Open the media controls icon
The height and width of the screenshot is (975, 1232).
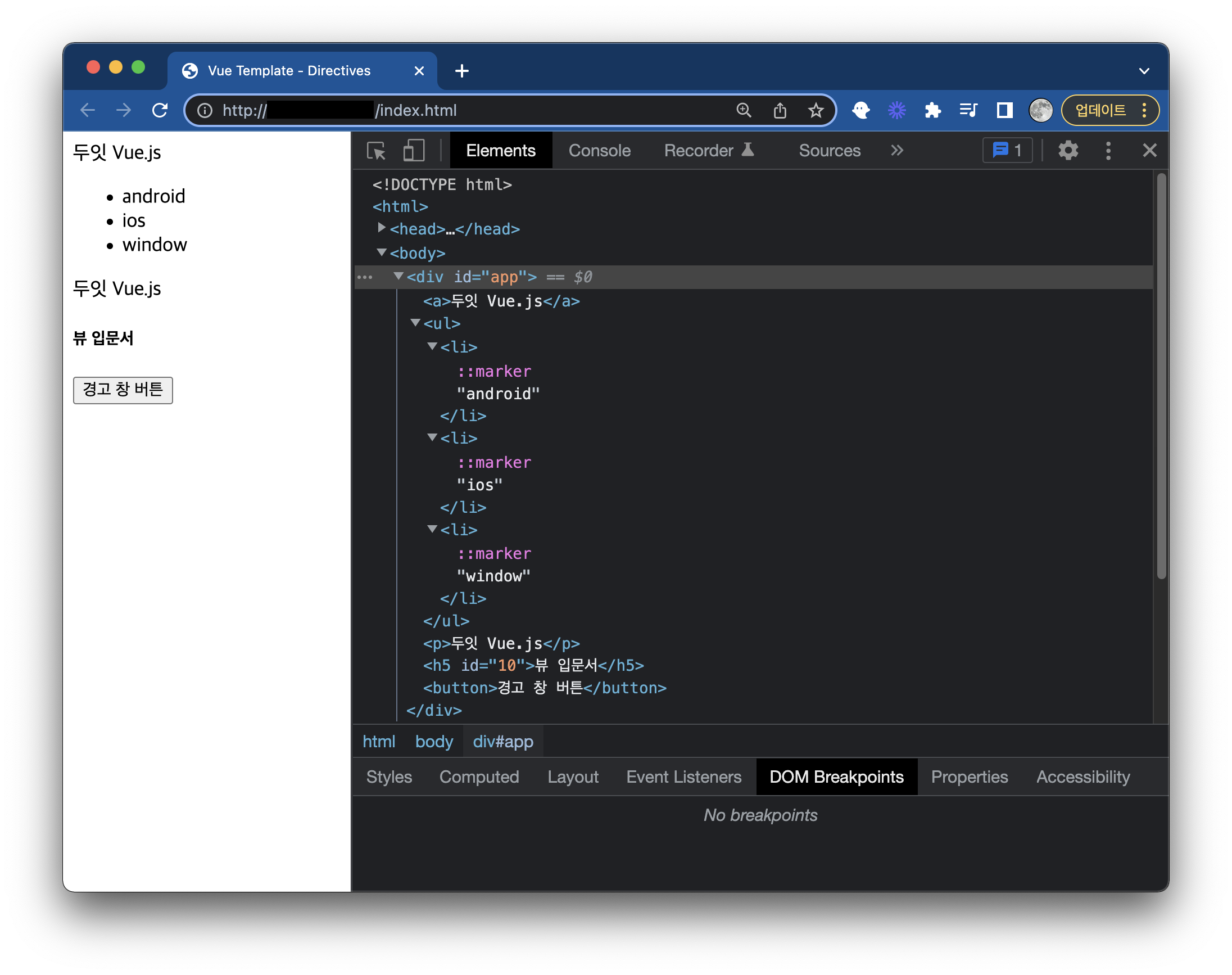click(x=968, y=110)
